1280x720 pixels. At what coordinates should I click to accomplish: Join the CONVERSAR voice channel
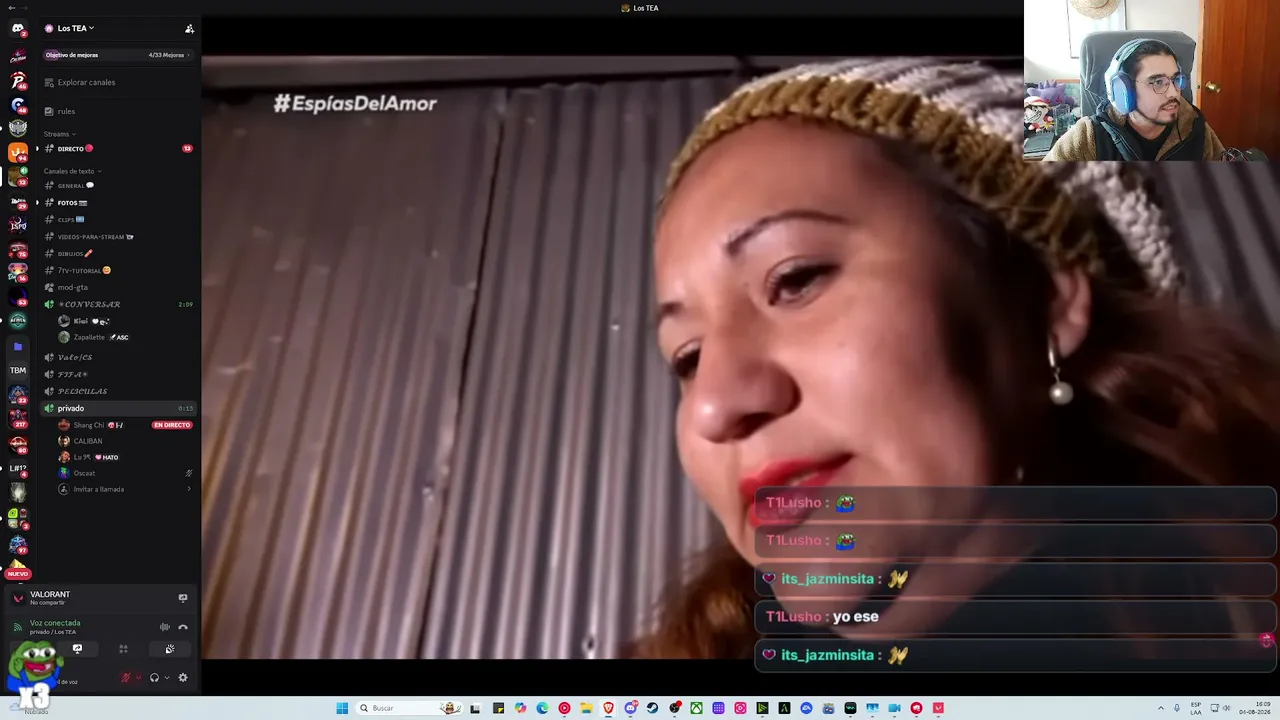click(x=118, y=304)
